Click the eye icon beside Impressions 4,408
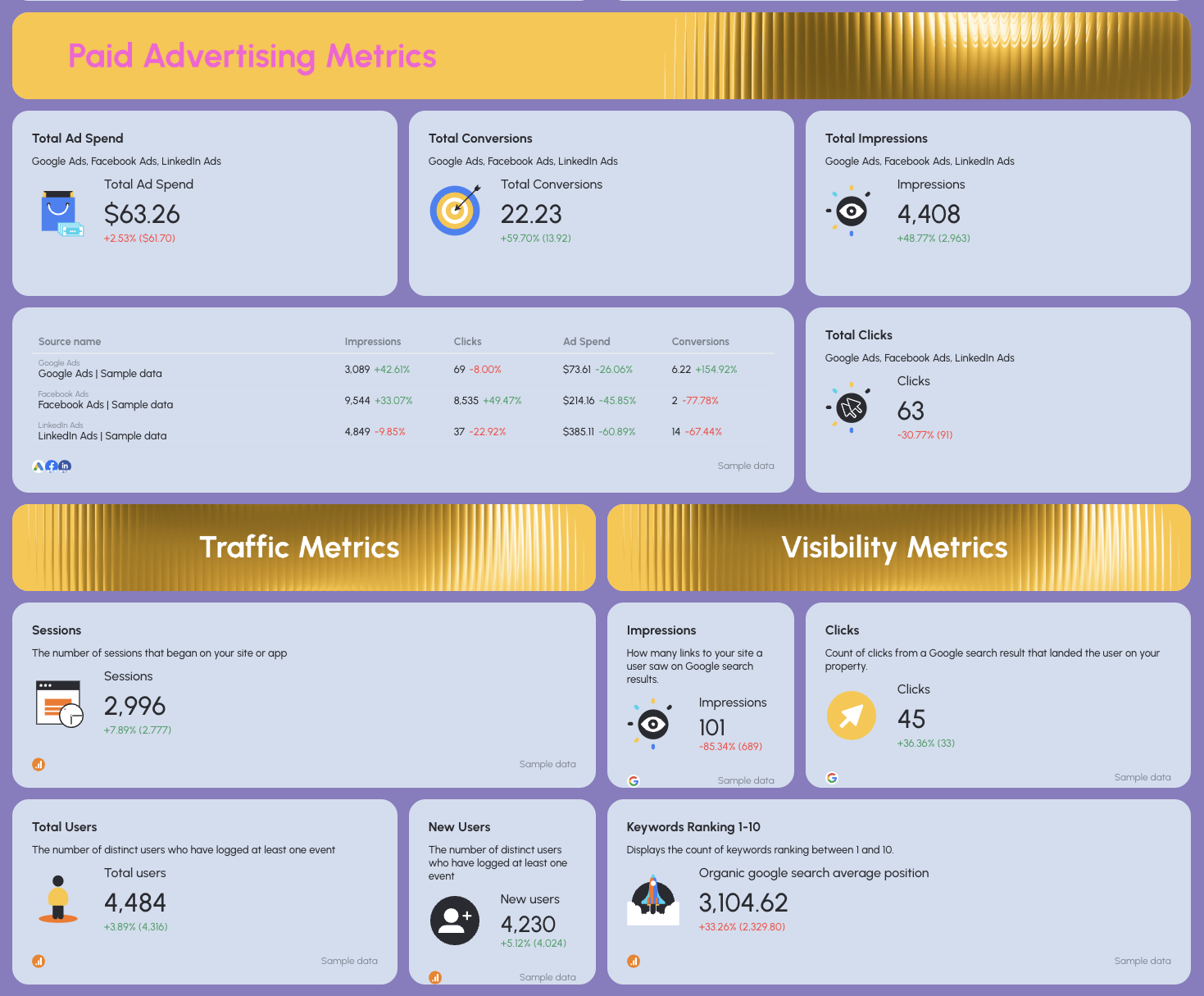 [851, 211]
